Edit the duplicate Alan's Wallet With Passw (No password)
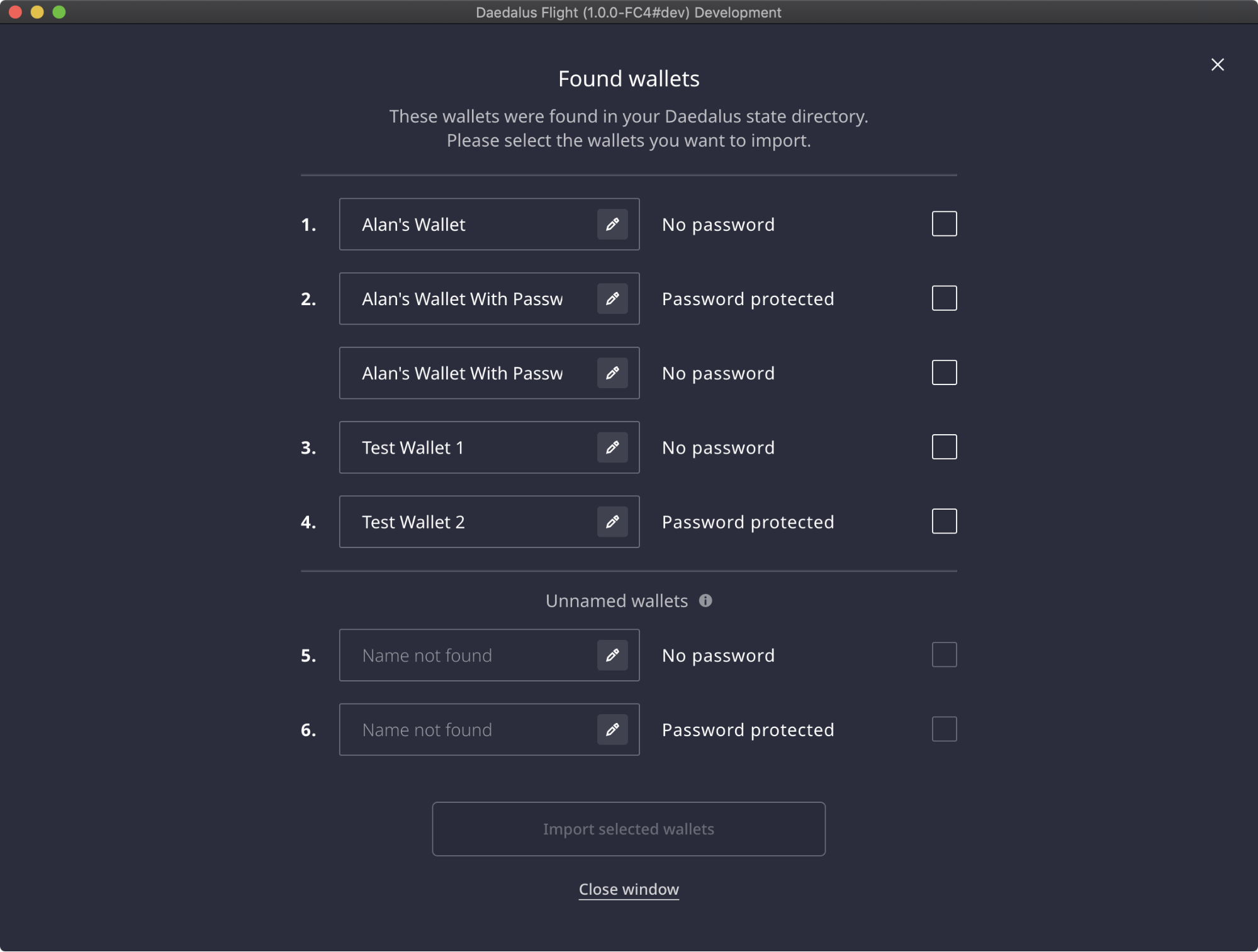Image resolution: width=1258 pixels, height=952 pixels. (612, 373)
